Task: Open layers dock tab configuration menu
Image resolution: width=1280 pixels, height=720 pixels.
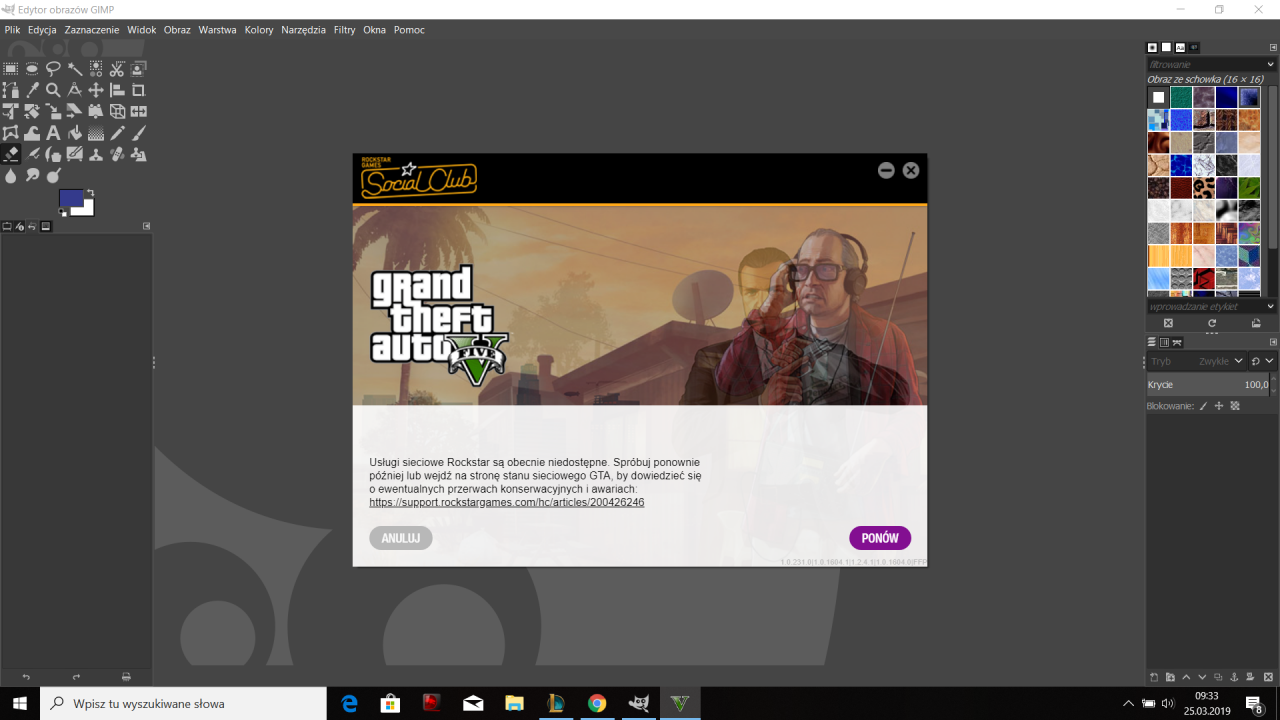Action: click(x=1273, y=342)
